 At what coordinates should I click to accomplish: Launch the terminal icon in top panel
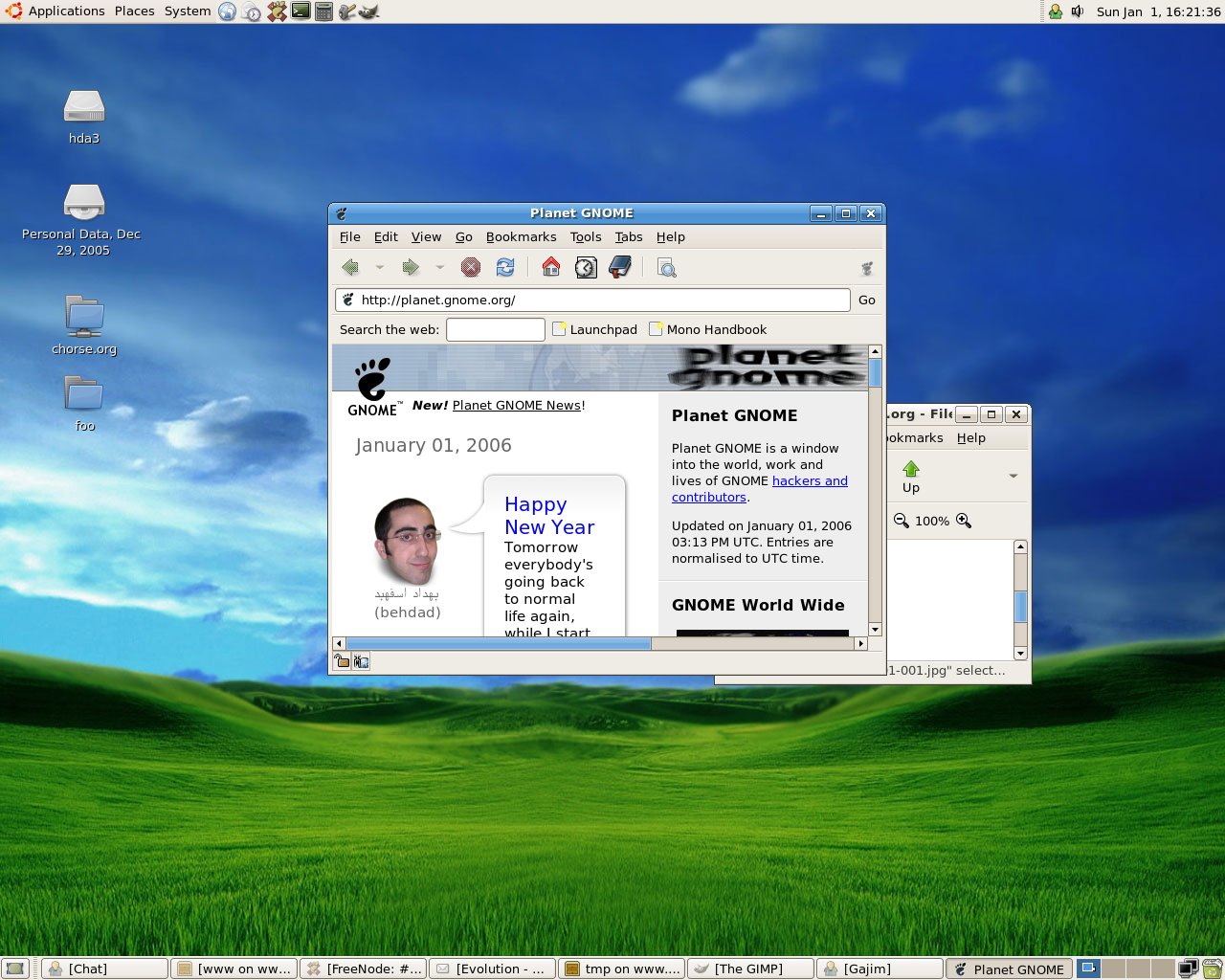[x=301, y=11]
